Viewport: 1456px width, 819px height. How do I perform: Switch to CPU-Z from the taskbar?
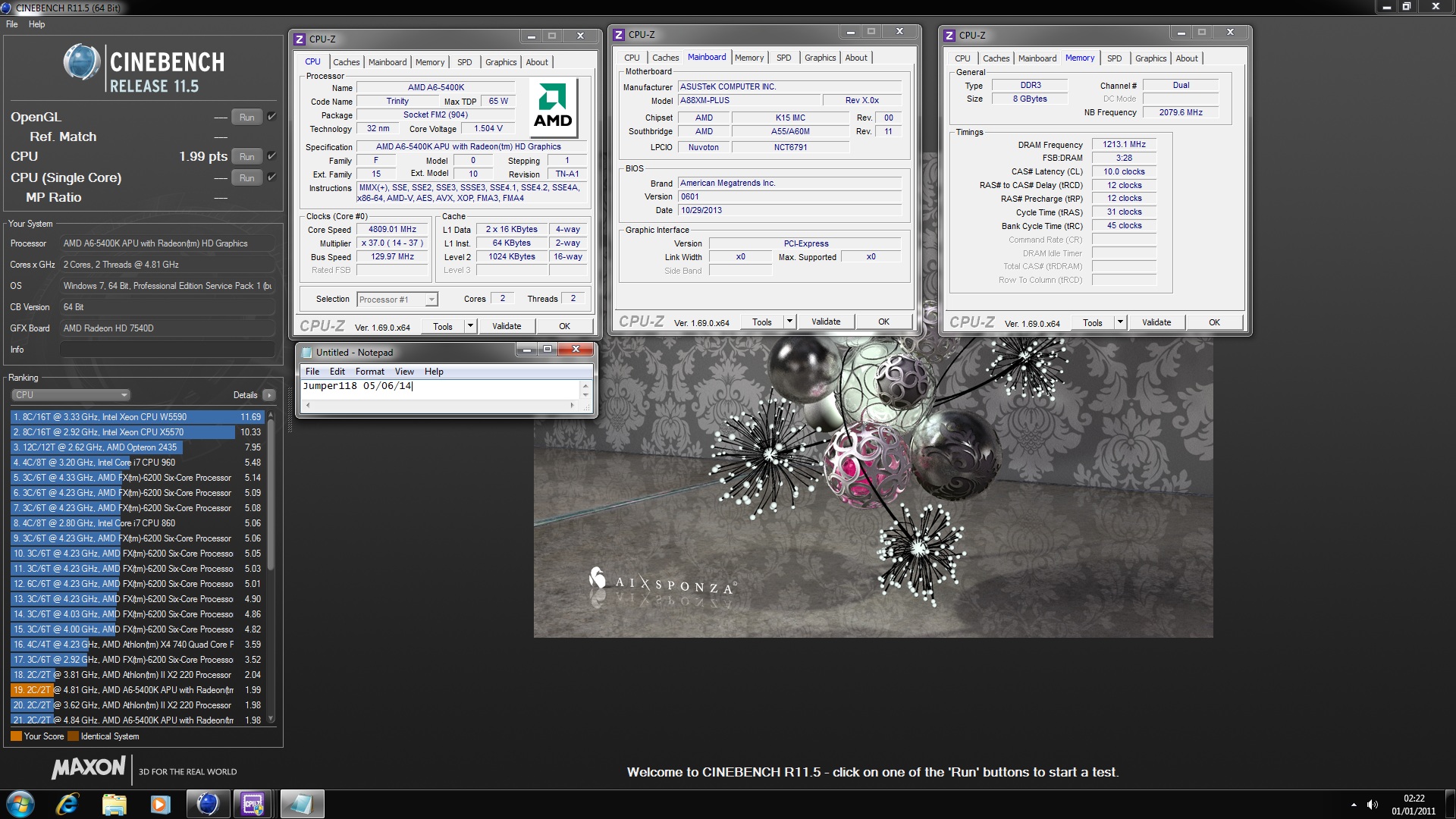point(253,804)
